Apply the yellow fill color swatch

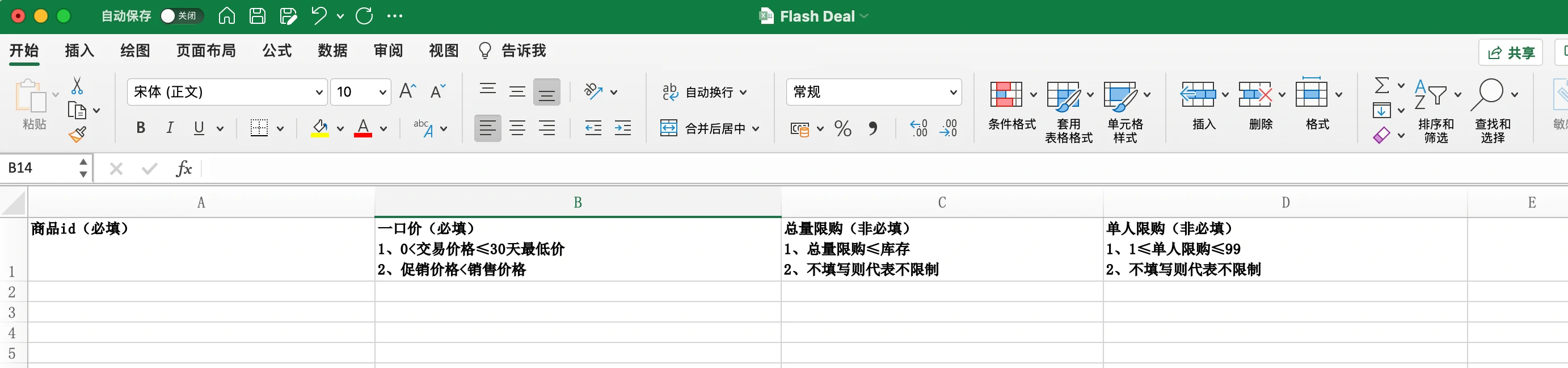coord(320,128)
